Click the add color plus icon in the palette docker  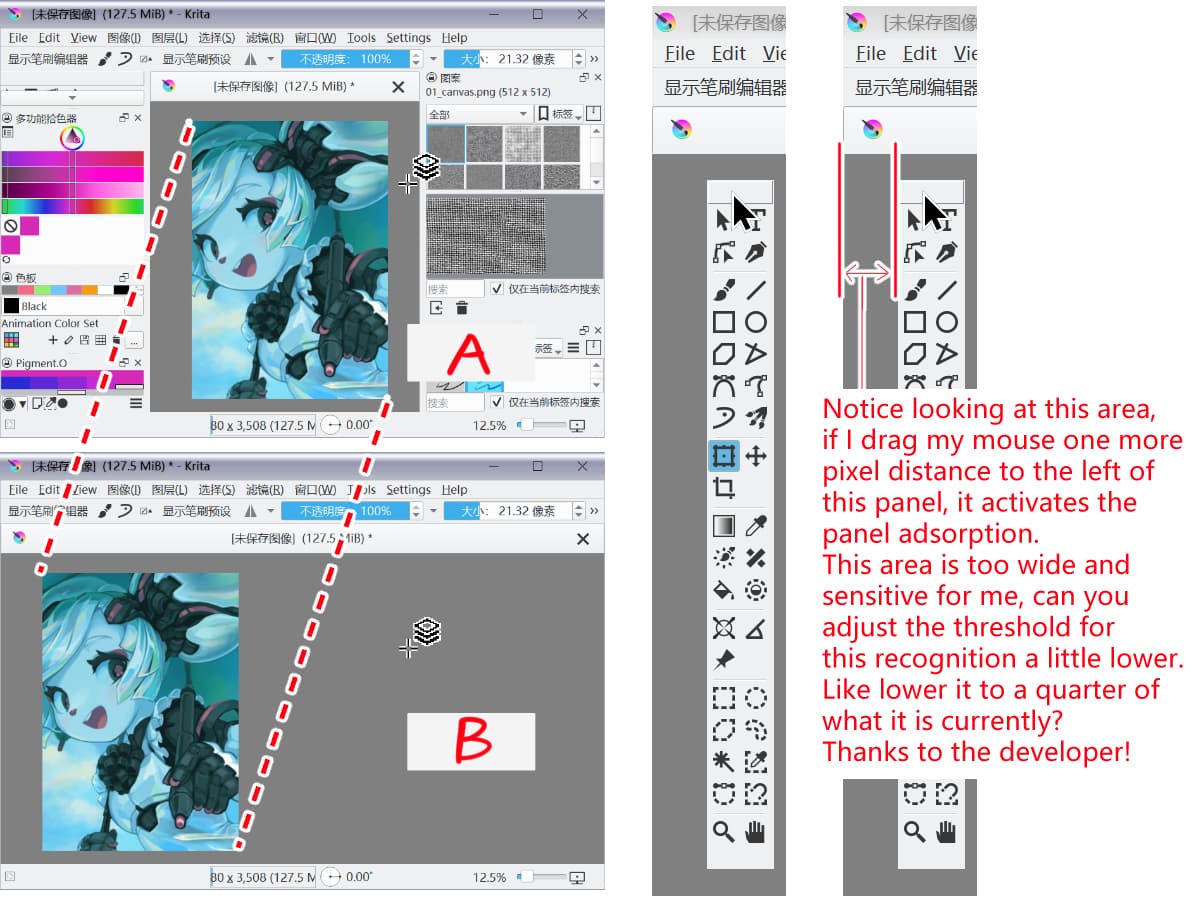[52, 340]
